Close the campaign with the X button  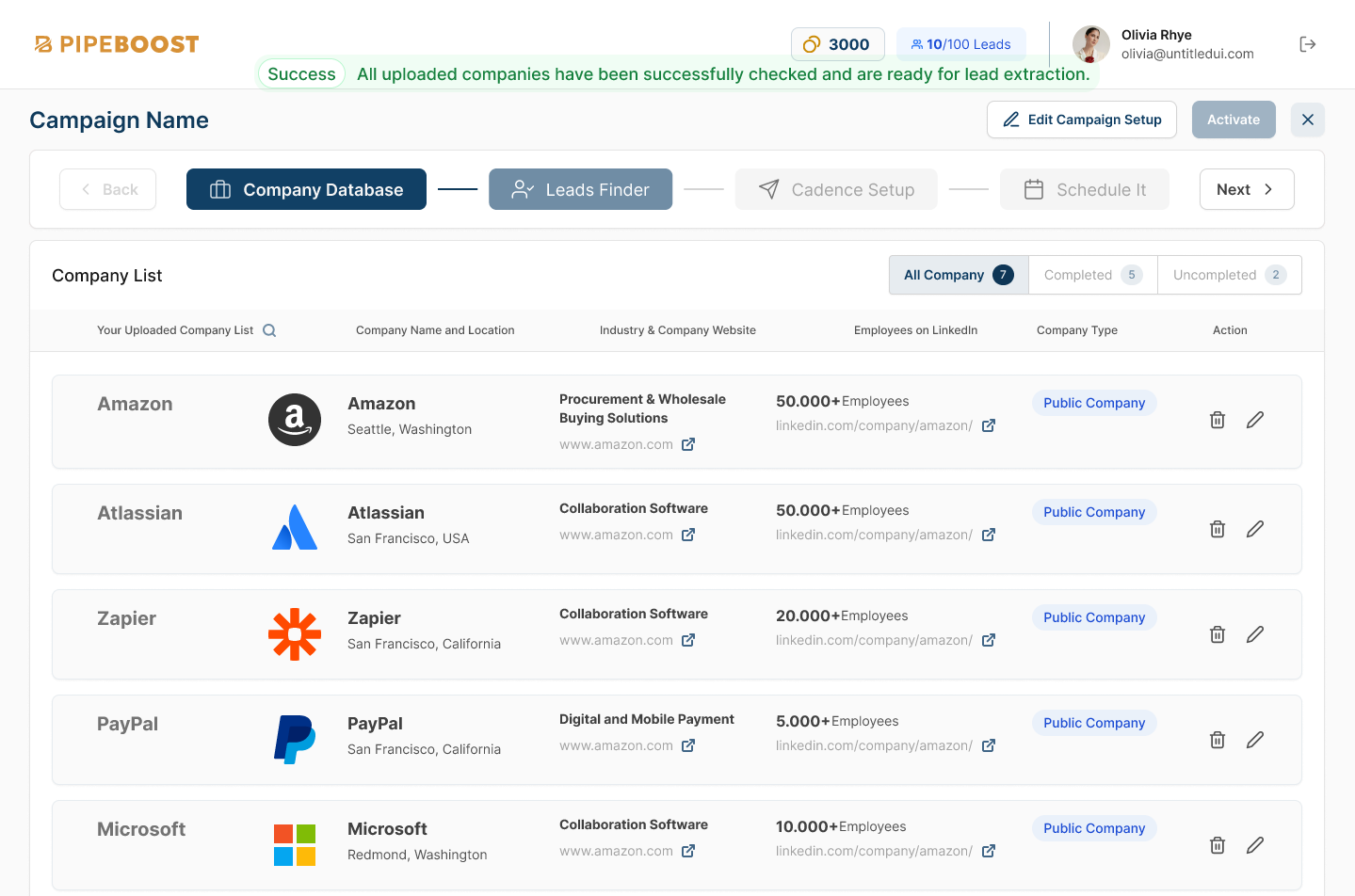click(1308, 120)
